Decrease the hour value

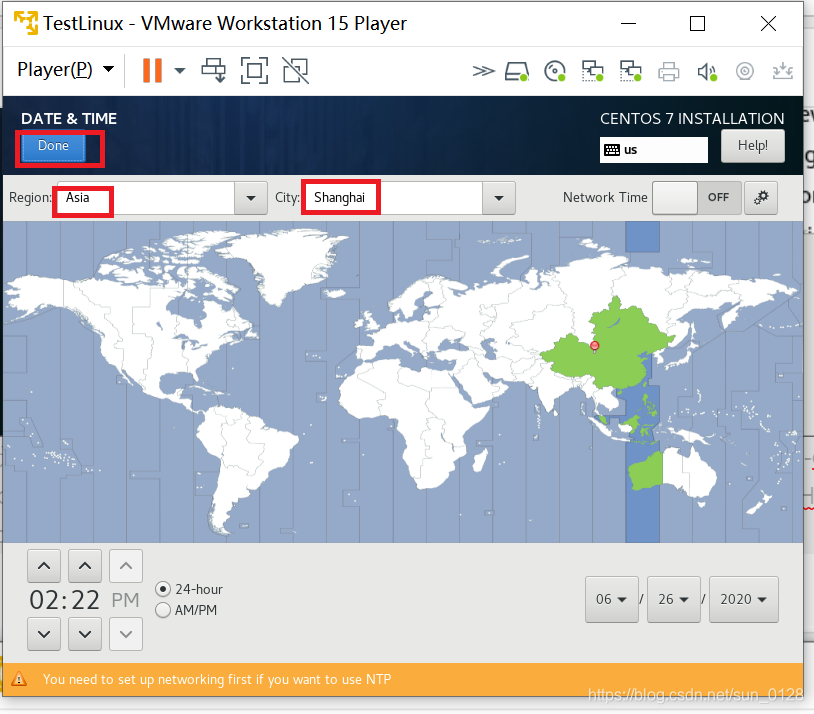[x=44, y=634]
